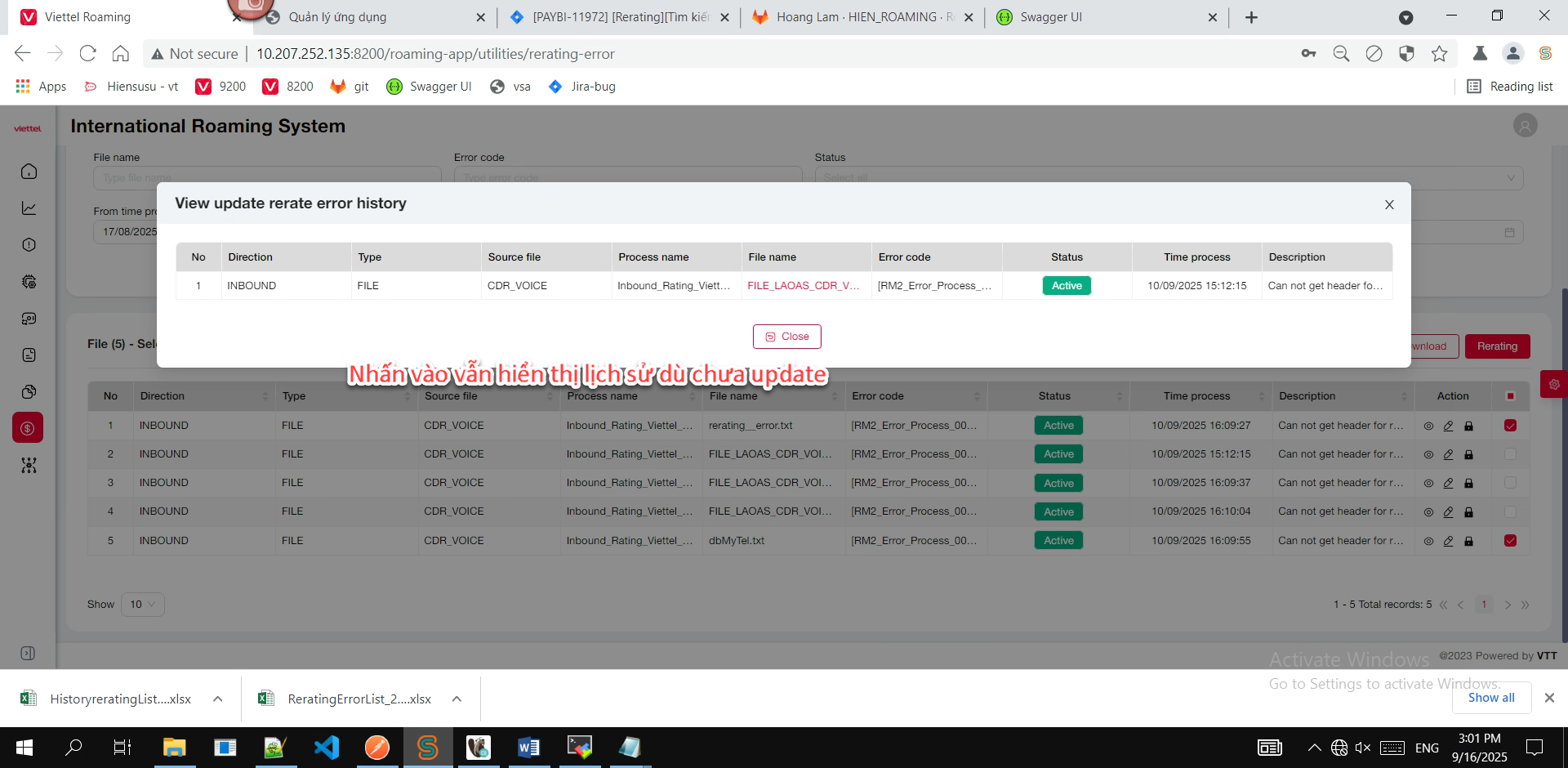Click the Rerating button

click(x=1496, y=346)
